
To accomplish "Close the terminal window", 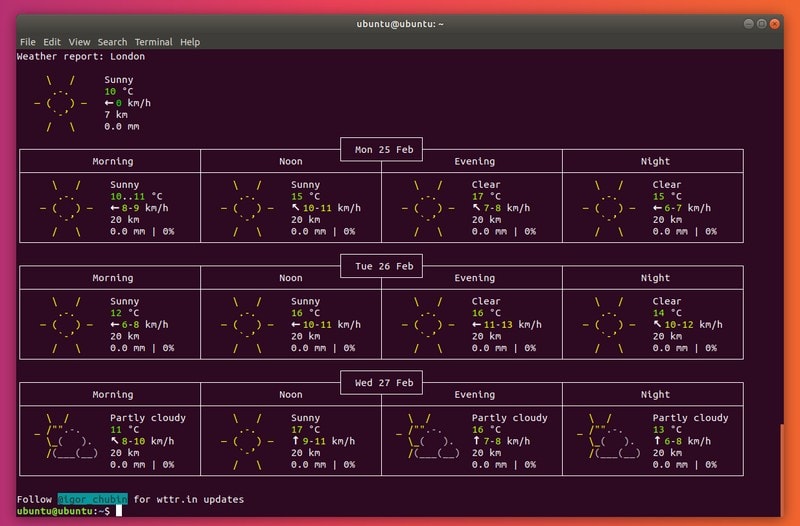I will [777, 23].
